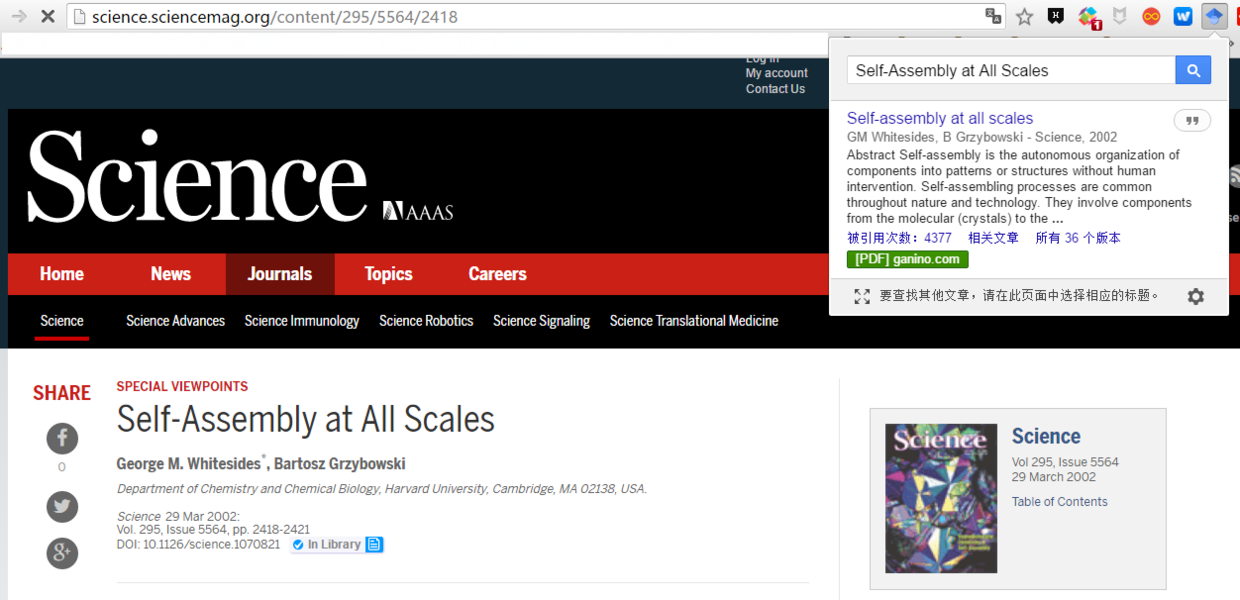Click the cite quotation mark button
This screenshot has width=1240, height=600.
tap(1192, 121)
